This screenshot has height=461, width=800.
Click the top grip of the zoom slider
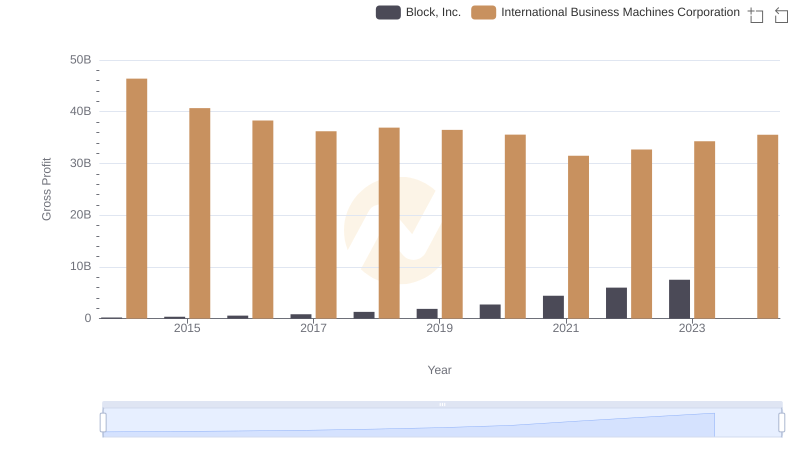(x=442, y=404)
